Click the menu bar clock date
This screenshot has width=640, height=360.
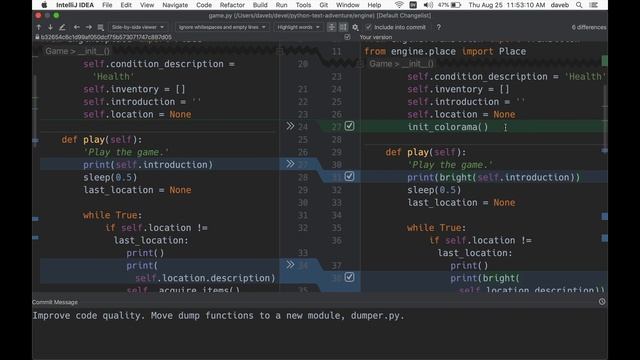coord(507,5)
